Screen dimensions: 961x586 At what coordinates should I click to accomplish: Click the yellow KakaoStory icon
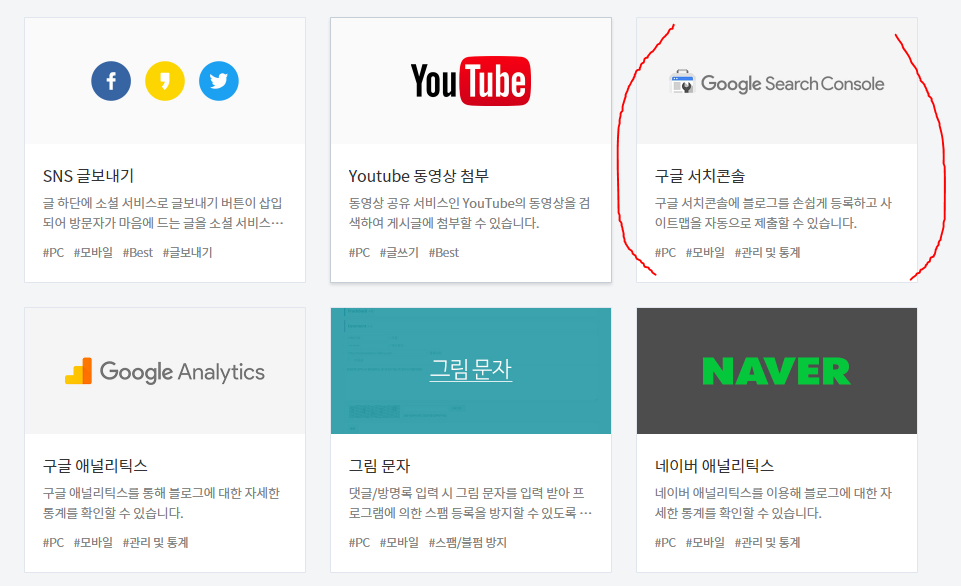pyautogui.click(x=165, y=81)
